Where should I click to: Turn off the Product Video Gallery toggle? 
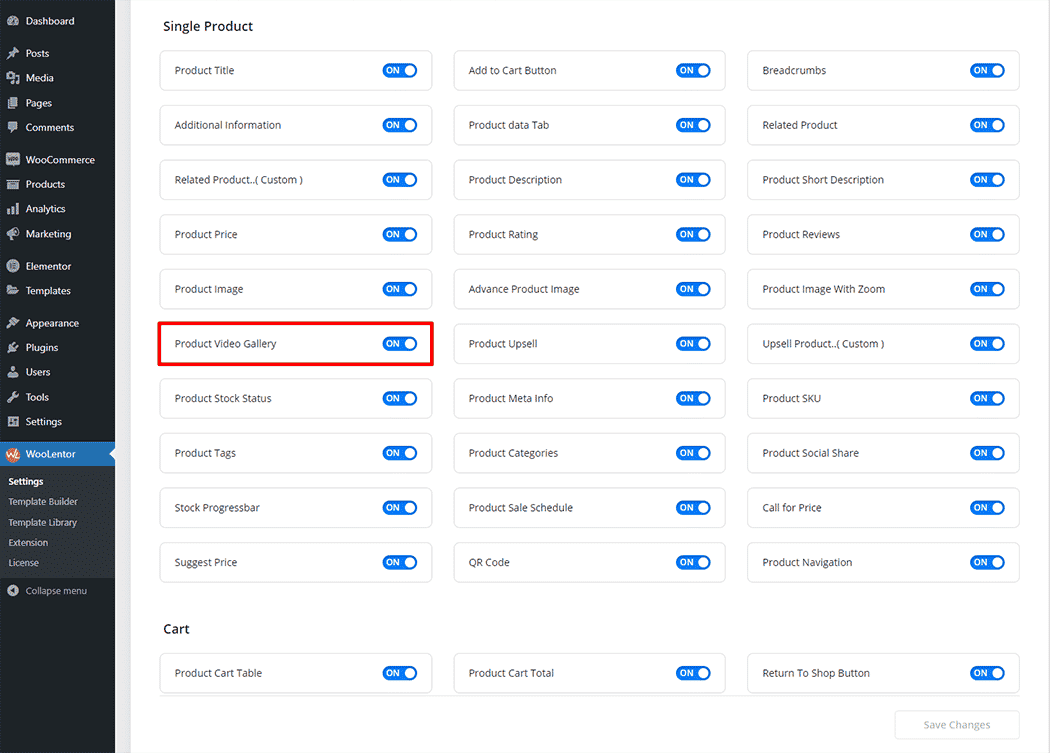399,344
